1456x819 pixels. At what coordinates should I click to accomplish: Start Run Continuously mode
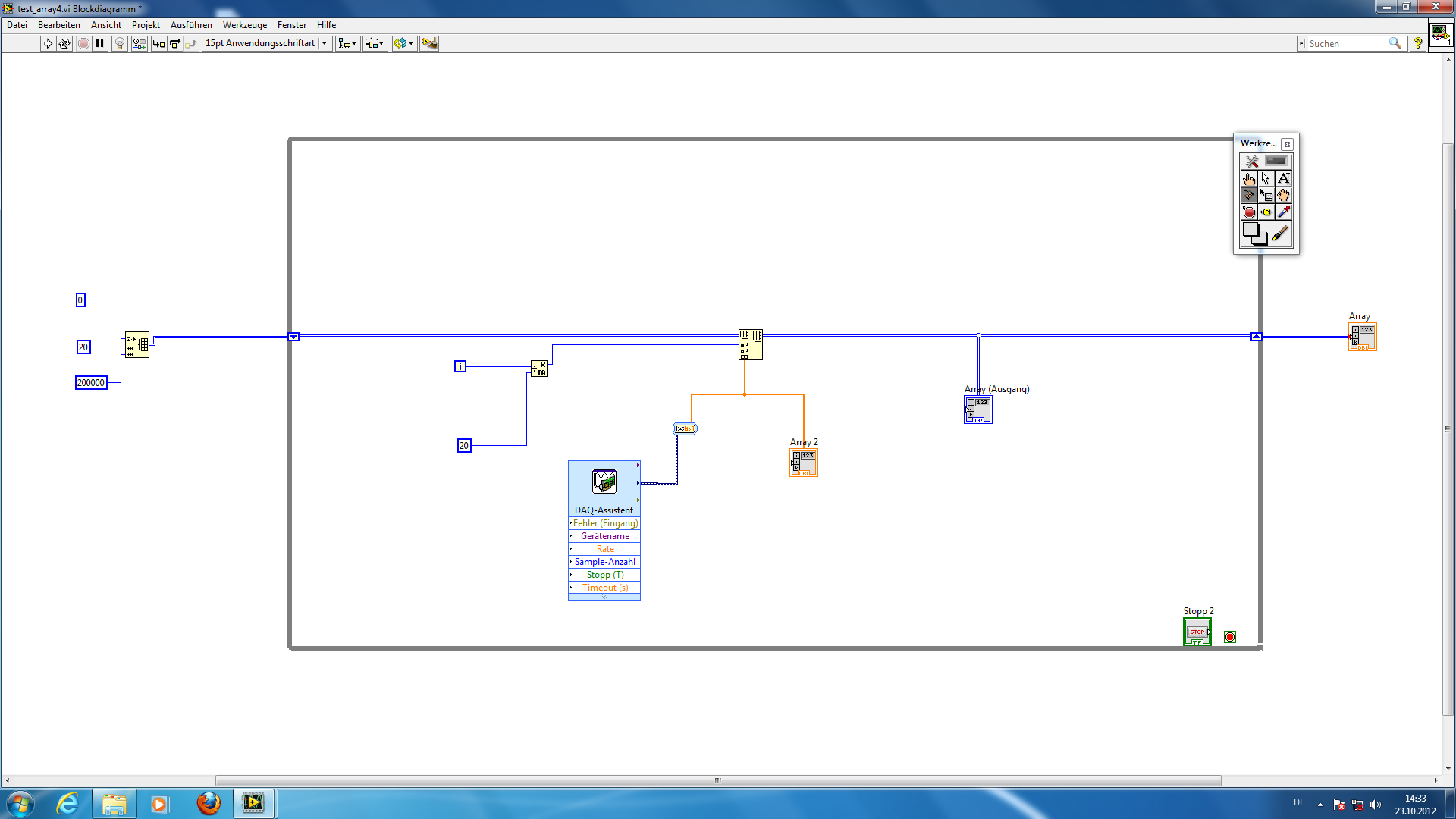(x=64, y=44)
